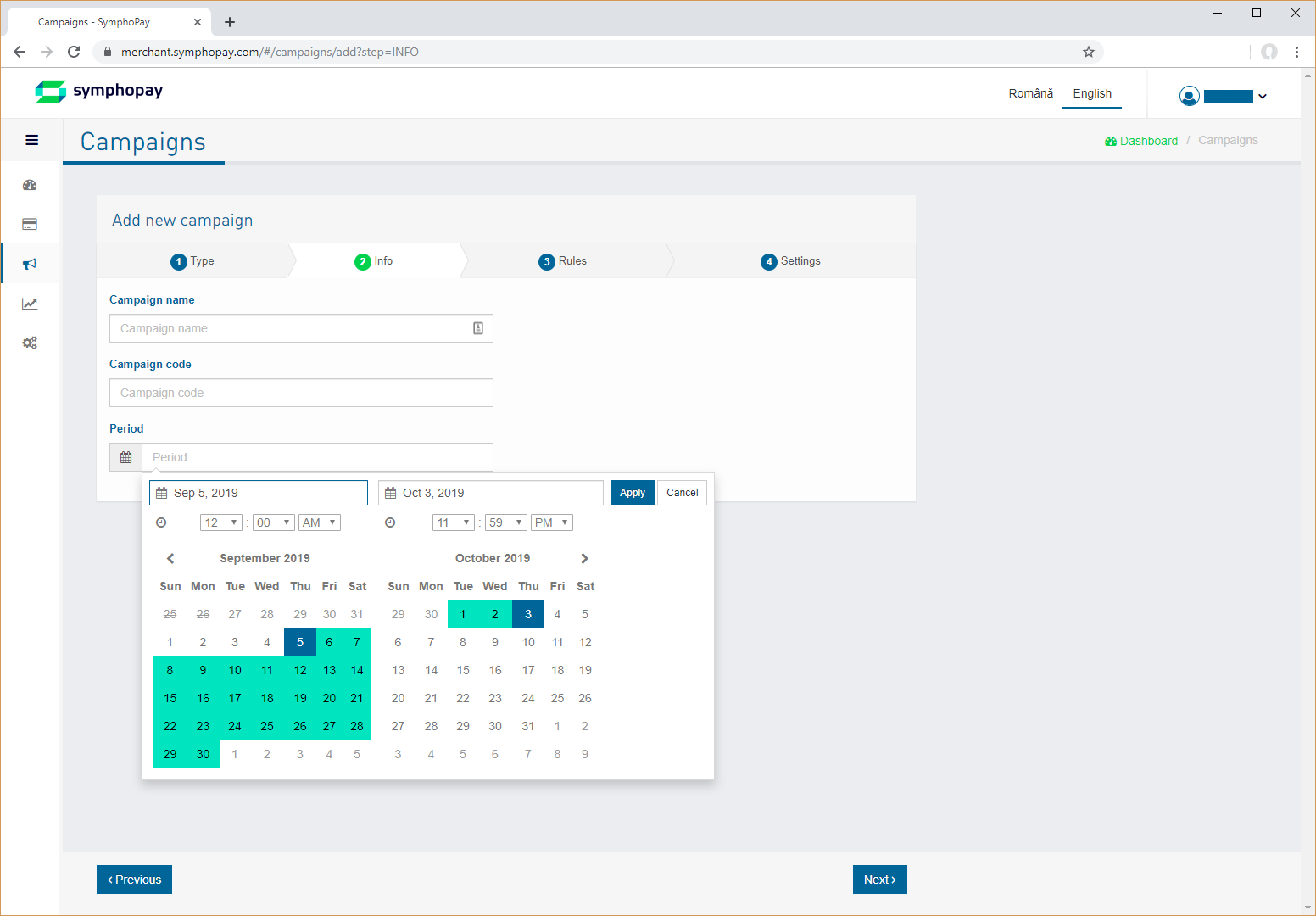The height and width of the screenshot is (916, 1316).
Task: Open the reports chart sidebar icon
Action: coord(30,304)
